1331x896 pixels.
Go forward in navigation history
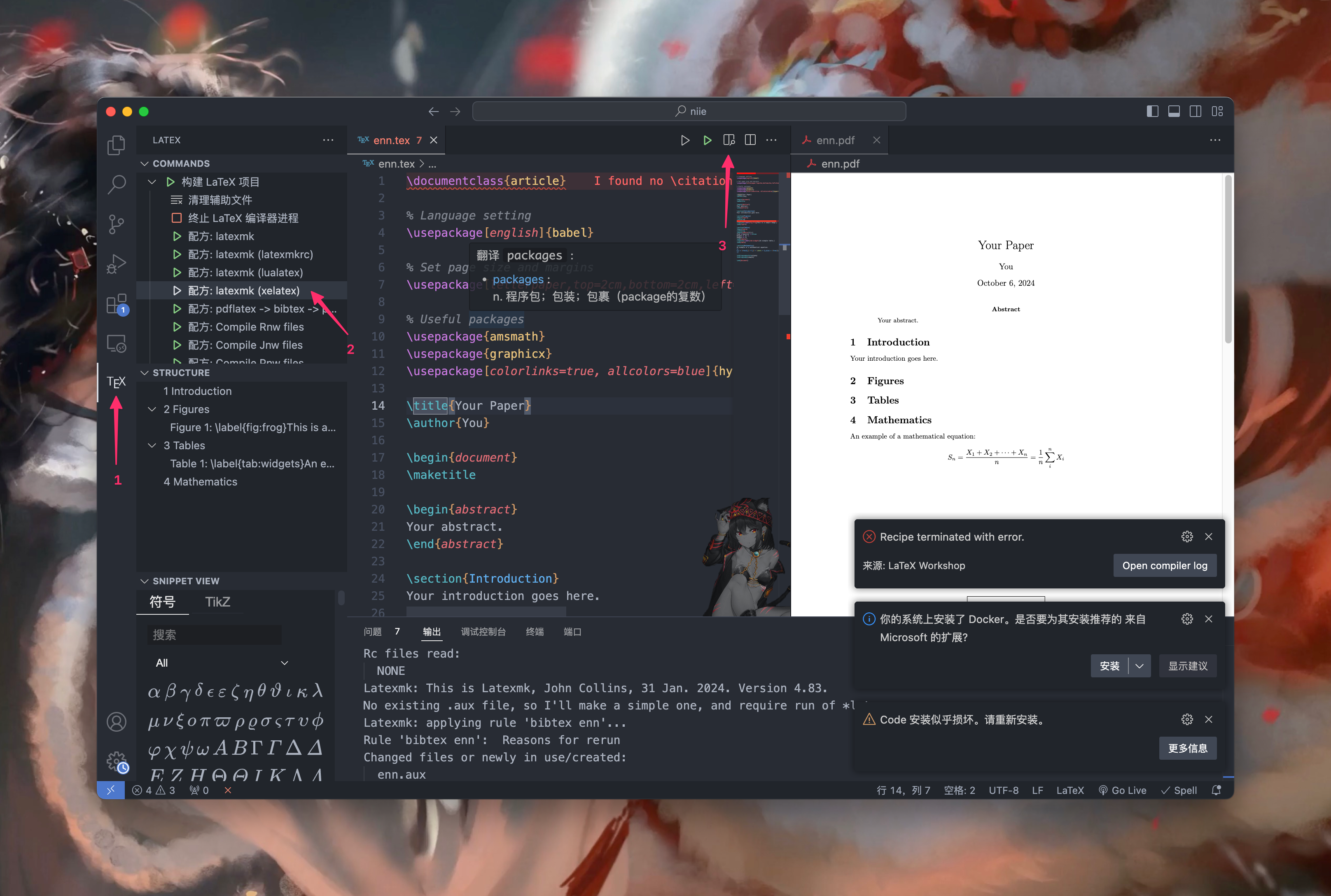point(455,112)
